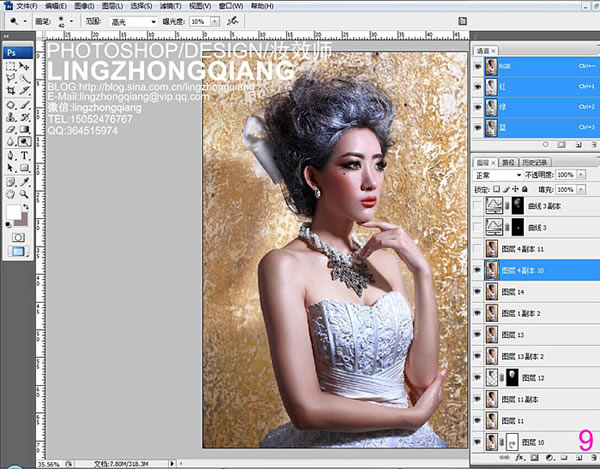Viewport: 600px width, 469px height.
Task: Select the Rectangle Shape tool
Action: 24,168
